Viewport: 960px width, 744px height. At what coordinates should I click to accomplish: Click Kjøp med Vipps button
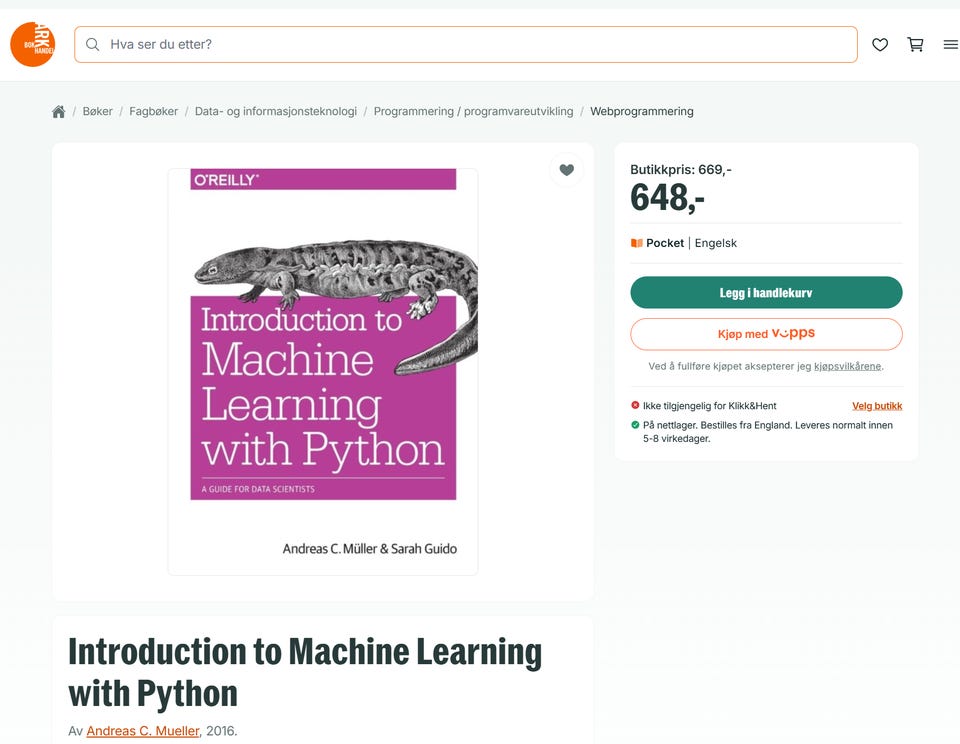[766, 334]
